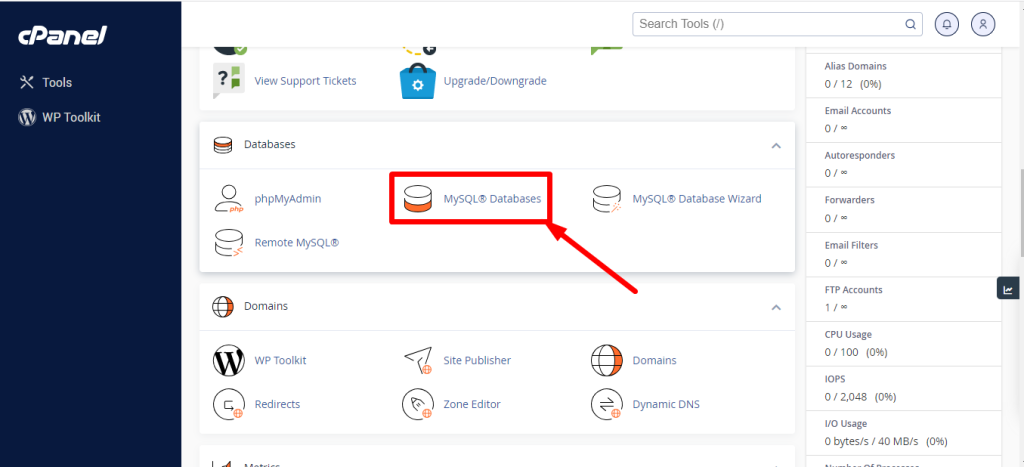Click the Databases section title
1024x467 pixels.
coord(270,144)
